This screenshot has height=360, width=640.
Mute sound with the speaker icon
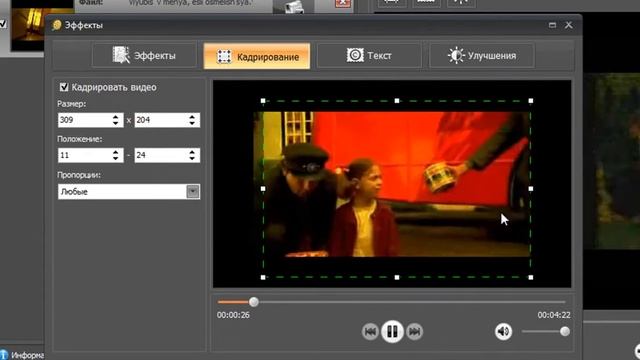[503, 331]
